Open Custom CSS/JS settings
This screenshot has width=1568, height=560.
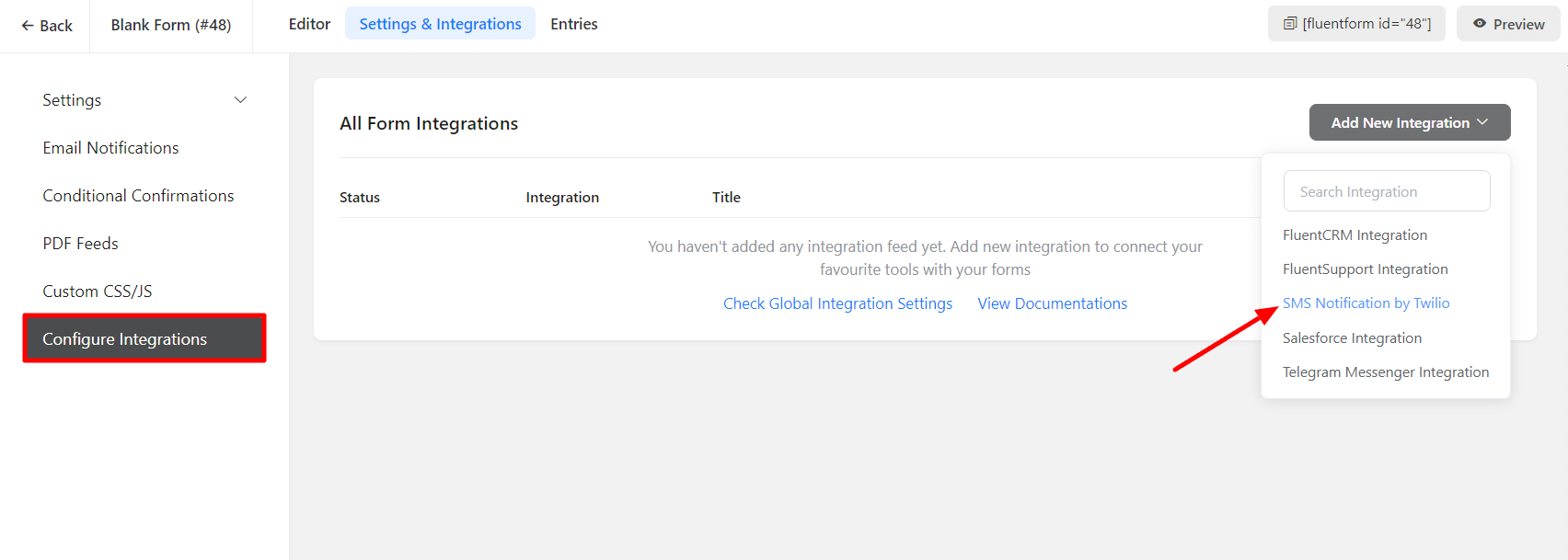pos(98,291)
